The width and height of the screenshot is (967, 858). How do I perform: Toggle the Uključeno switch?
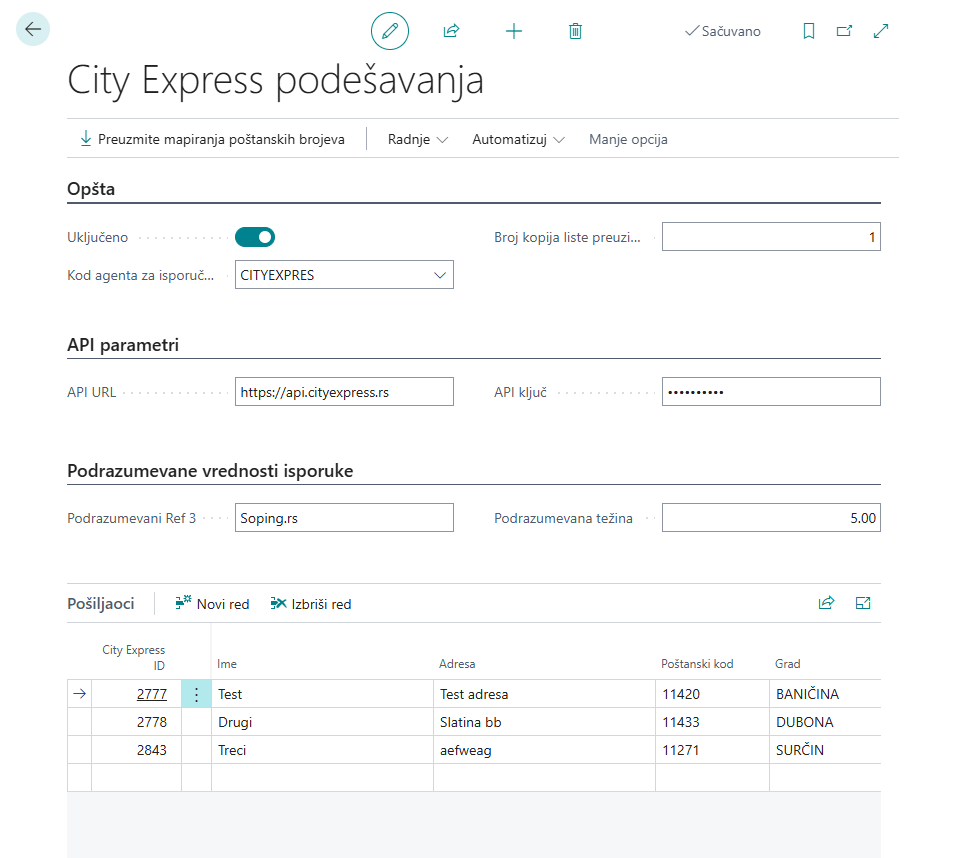click(x=255, y=237)
